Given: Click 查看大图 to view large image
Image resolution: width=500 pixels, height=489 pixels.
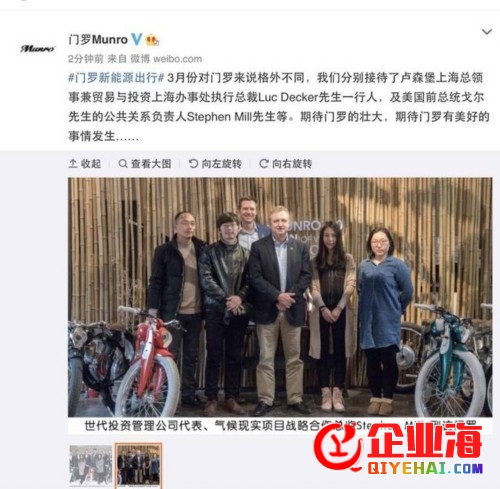Looking at the screenshot, I should 145,164.
